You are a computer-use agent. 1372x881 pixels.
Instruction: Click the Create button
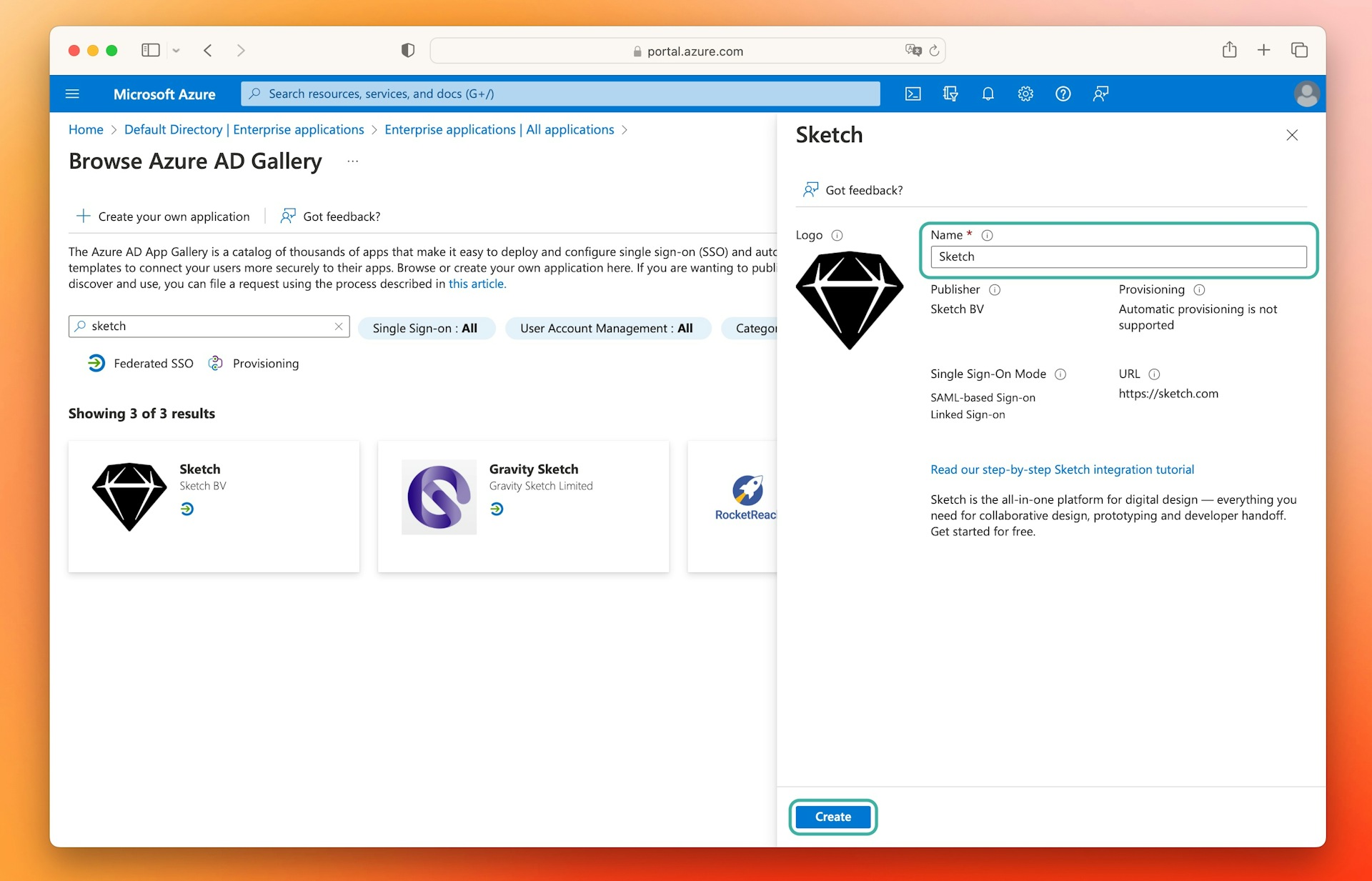click(833, 817)
